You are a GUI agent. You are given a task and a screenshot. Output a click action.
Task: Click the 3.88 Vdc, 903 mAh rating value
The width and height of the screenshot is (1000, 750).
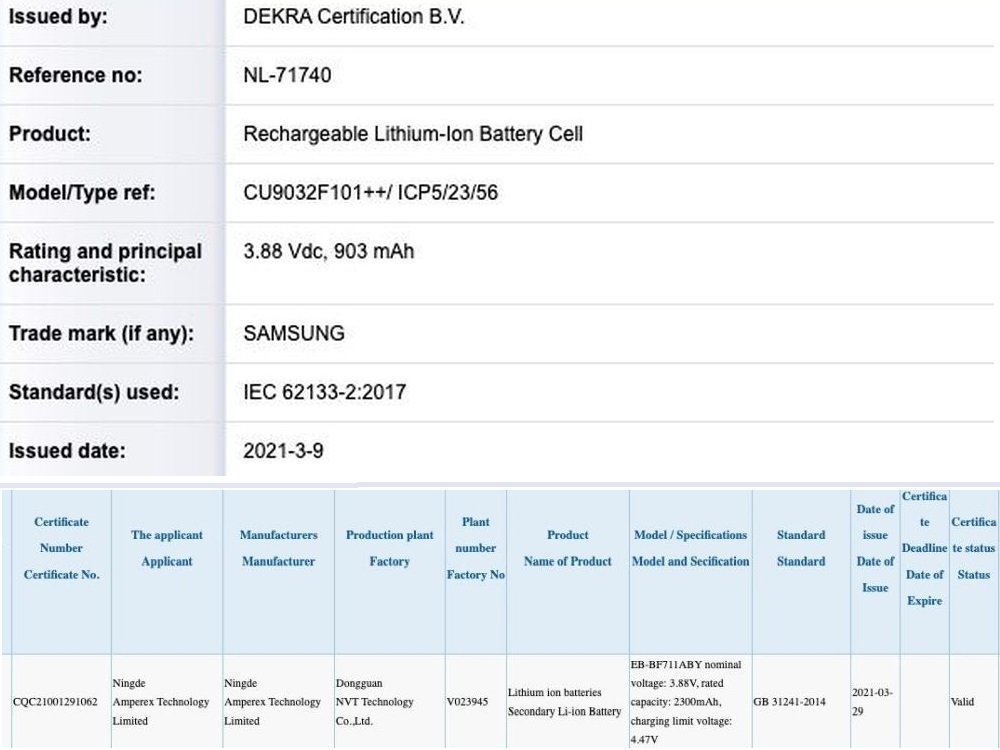tap(328, 252)
